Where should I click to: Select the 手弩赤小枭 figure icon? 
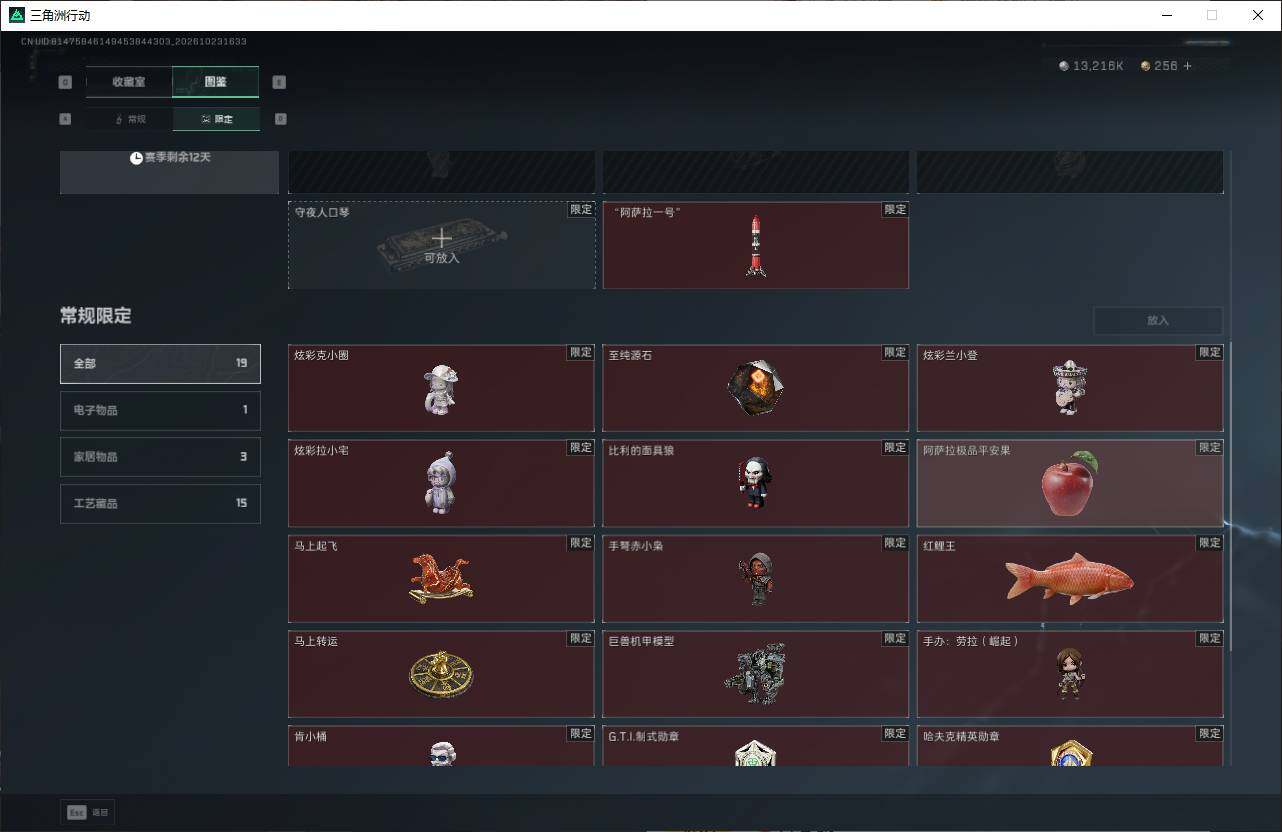(x=757, y=579)
